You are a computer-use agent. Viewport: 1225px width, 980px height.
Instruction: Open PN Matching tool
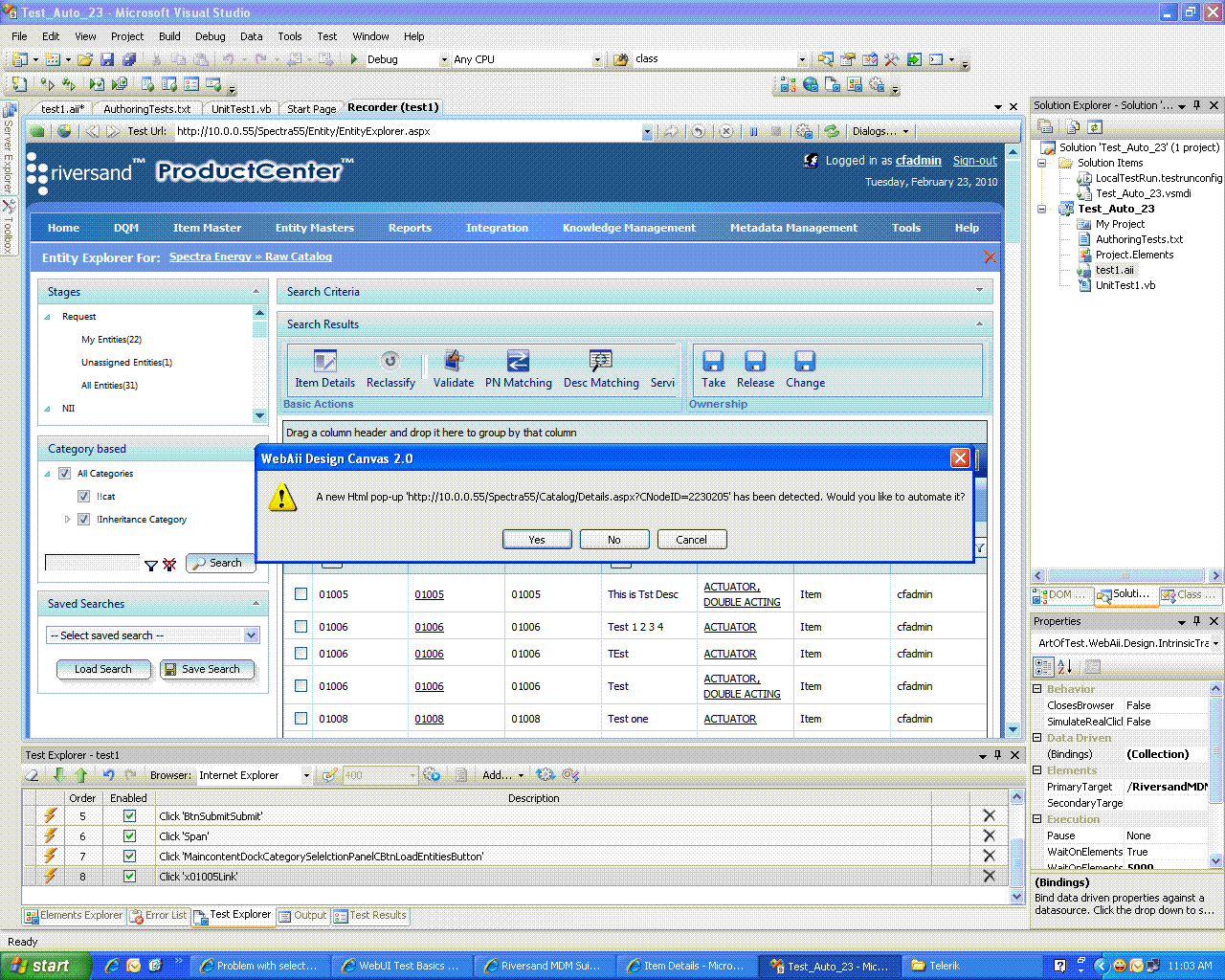tap(518, 361)
